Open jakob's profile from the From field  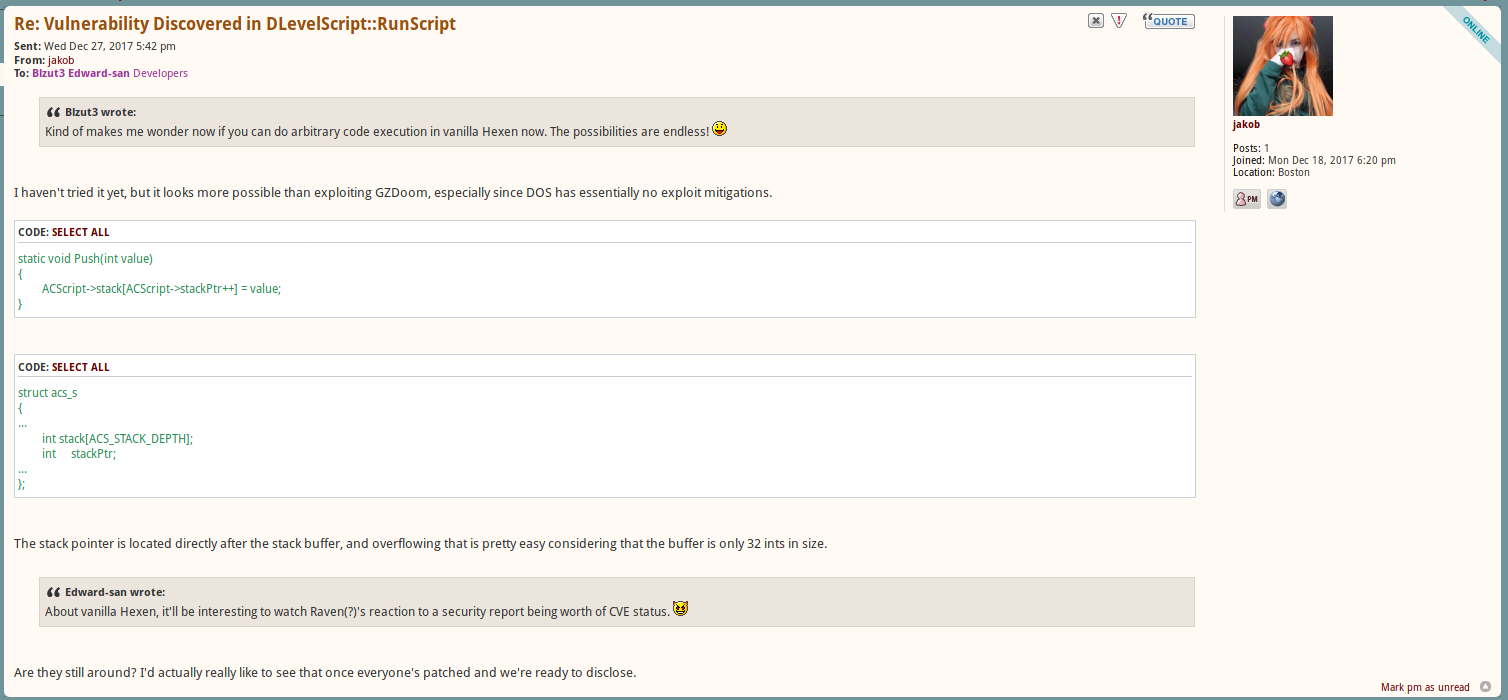(61, 59)
